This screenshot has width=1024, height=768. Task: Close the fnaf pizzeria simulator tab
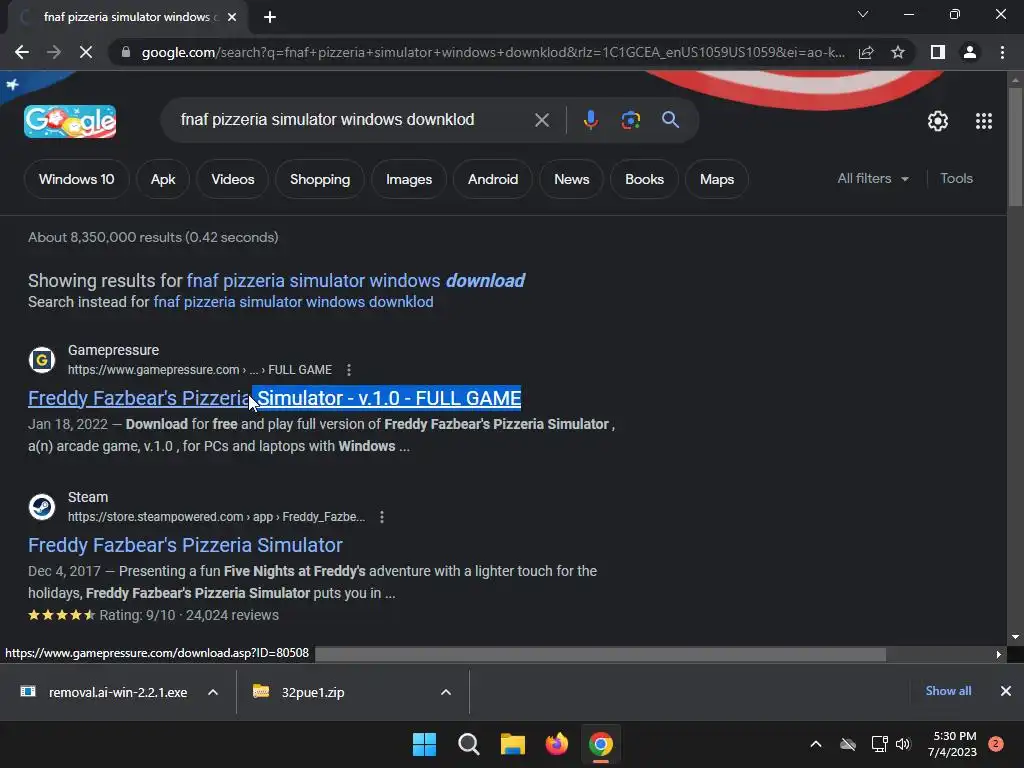click(x=232, y=17)
